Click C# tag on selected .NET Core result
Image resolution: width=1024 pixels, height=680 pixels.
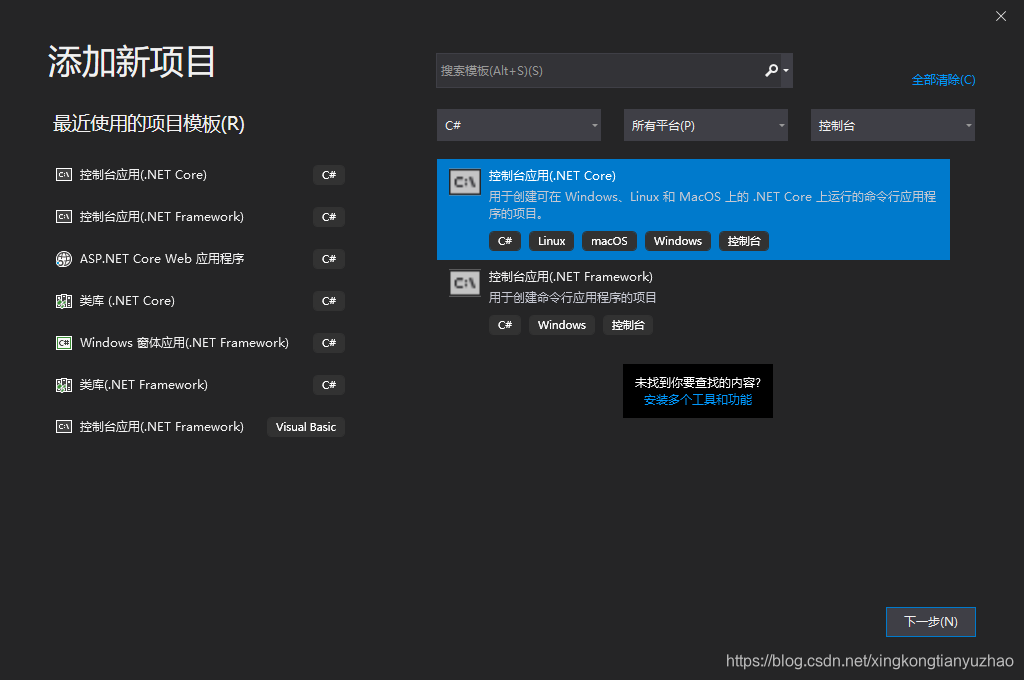coord(505,241)
